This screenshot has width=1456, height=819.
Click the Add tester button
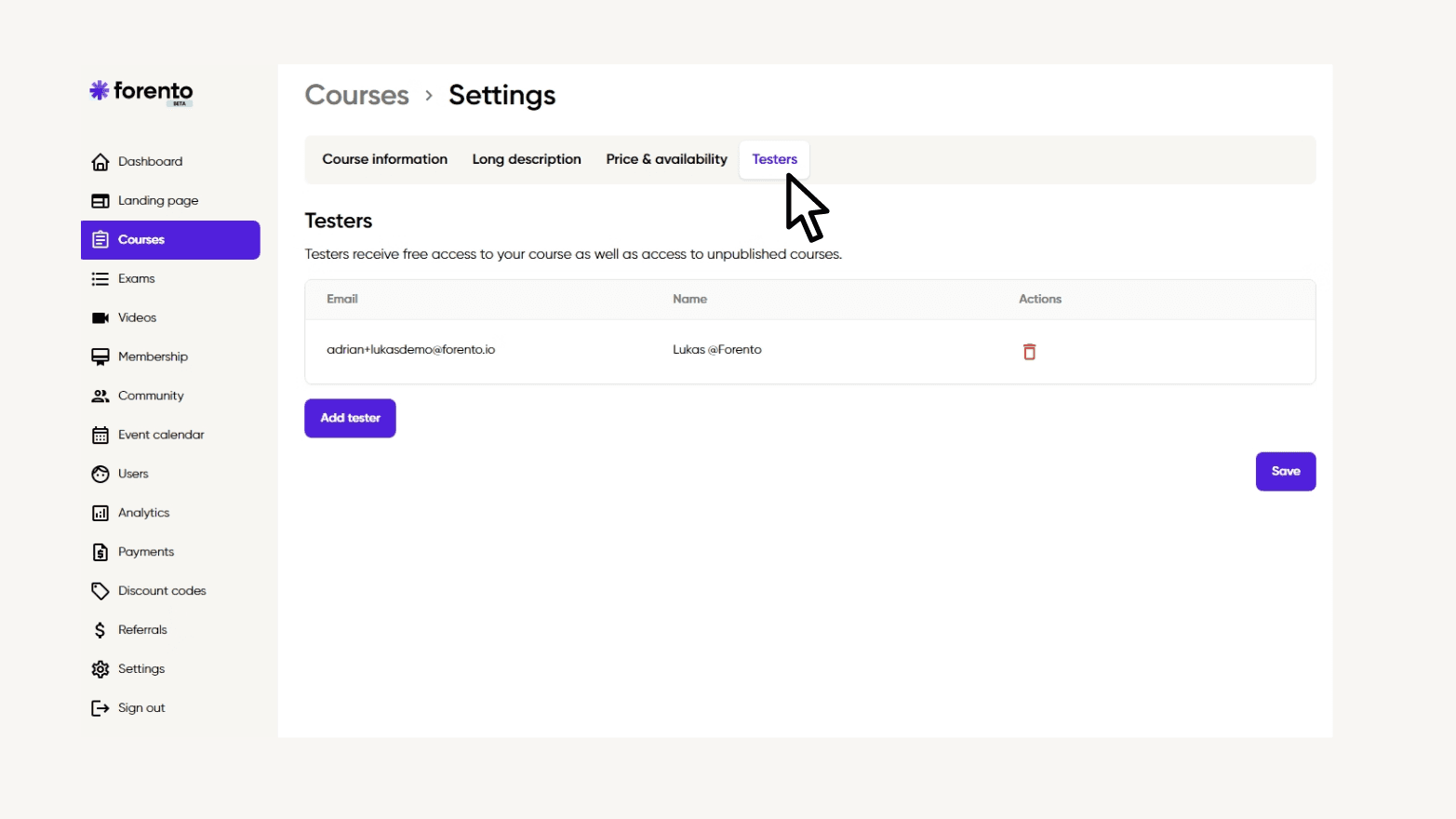point(351,418)
